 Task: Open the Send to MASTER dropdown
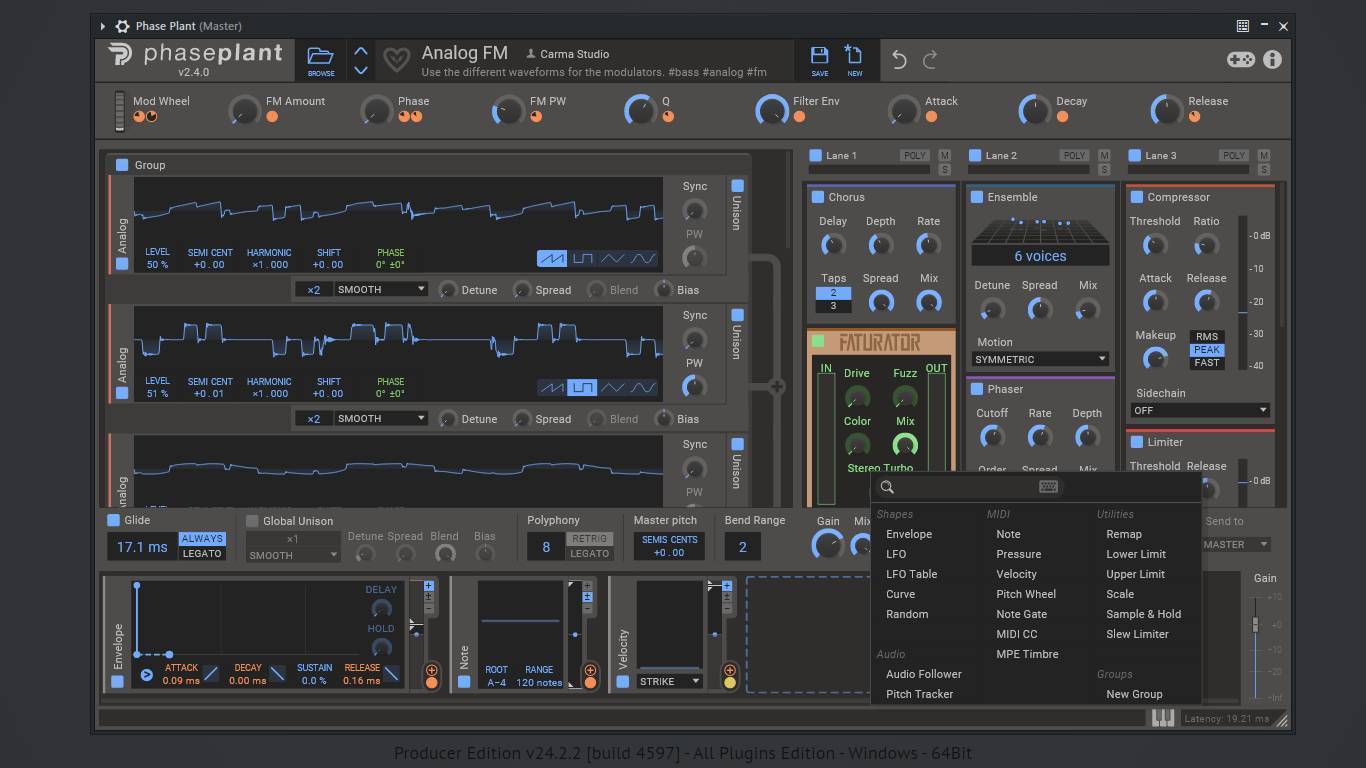(1235, 545)
